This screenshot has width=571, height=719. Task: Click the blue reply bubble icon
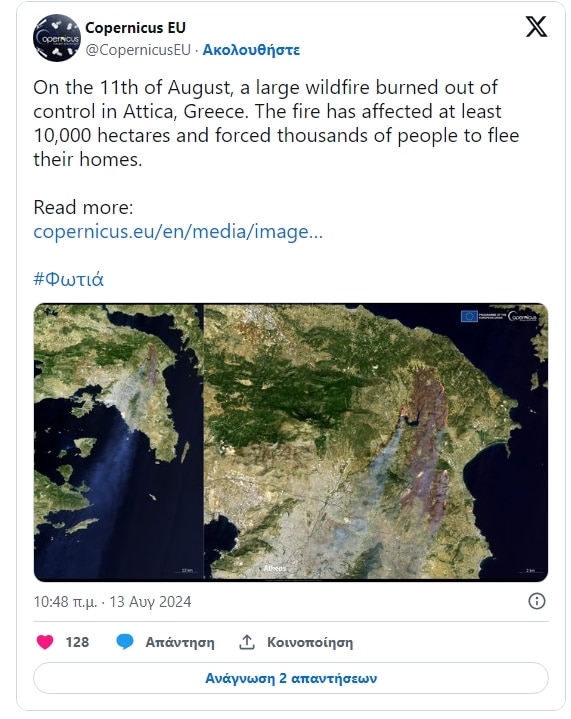(x=125, y=642)
